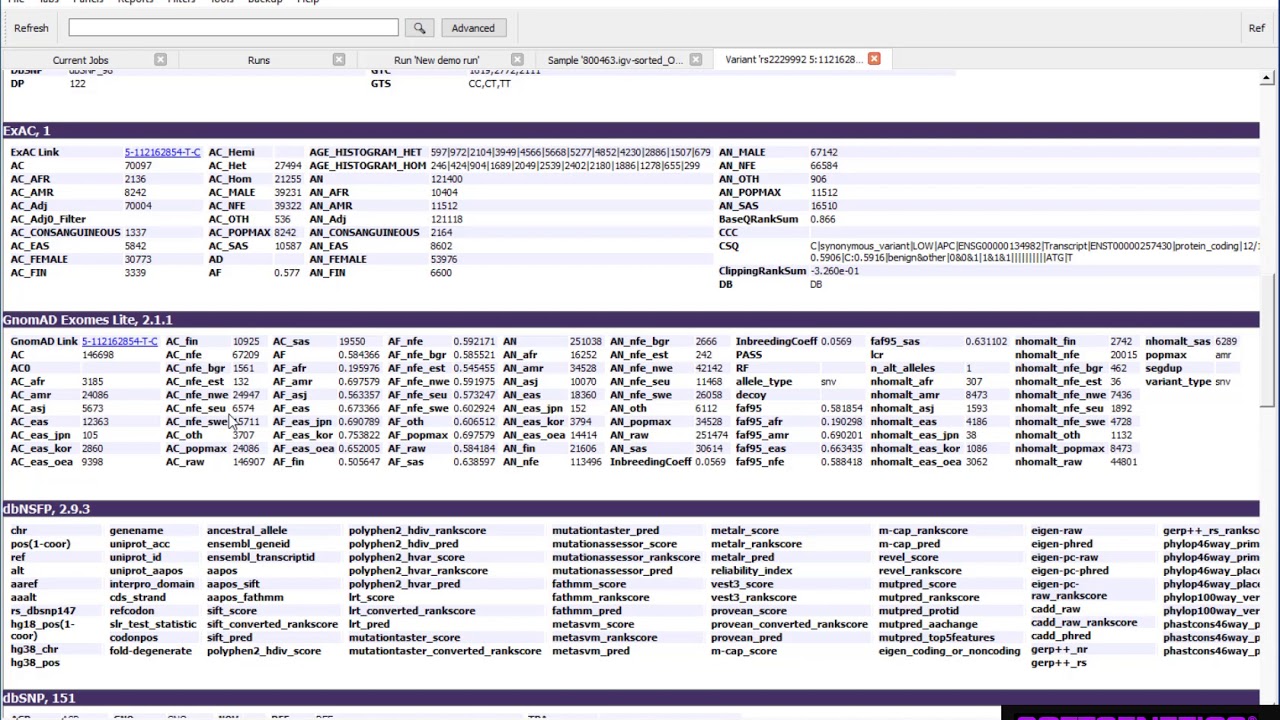Focus the search text field

[233, 28]
